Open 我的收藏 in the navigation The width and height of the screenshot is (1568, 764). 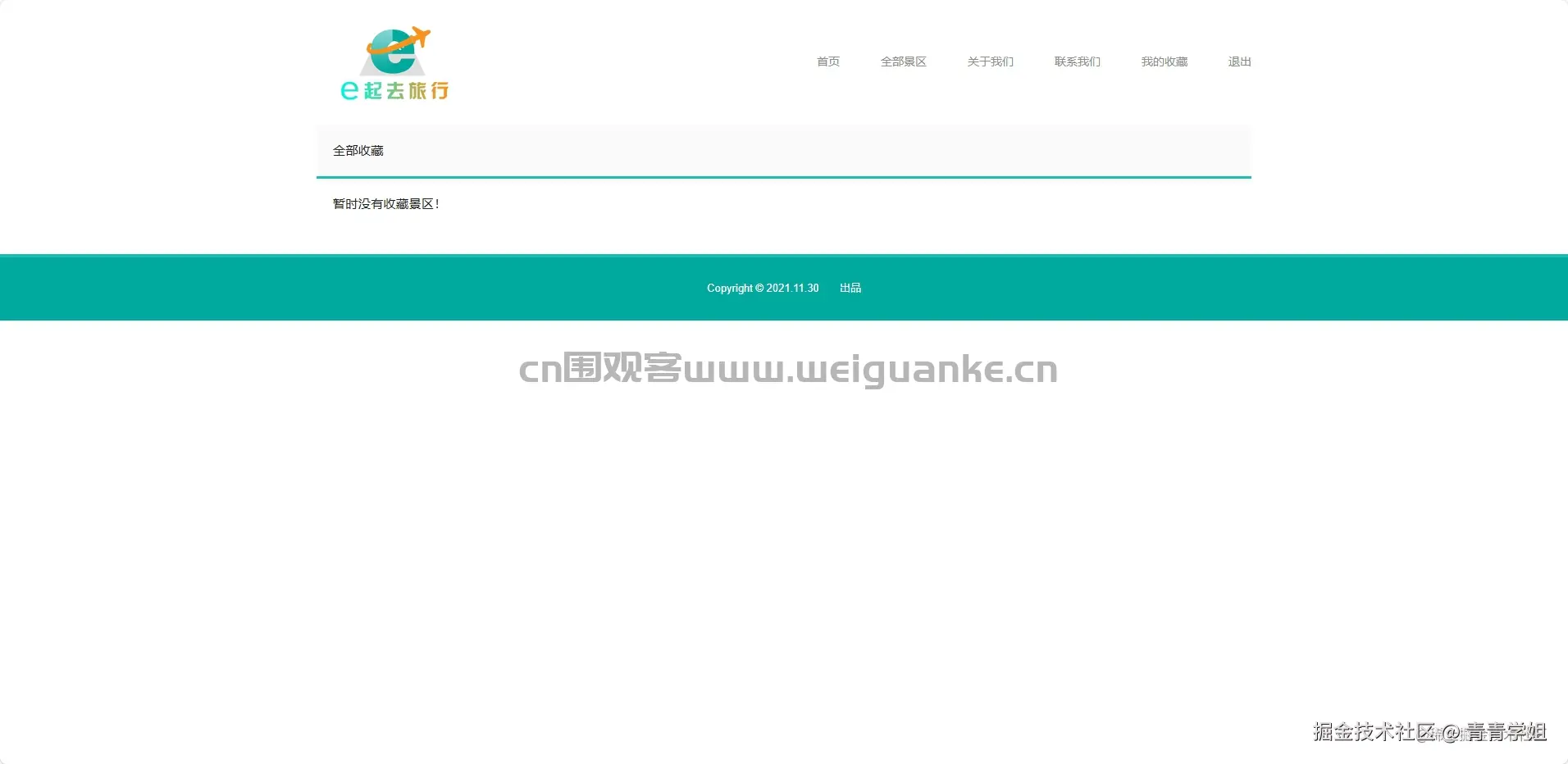pos(1165,61)
